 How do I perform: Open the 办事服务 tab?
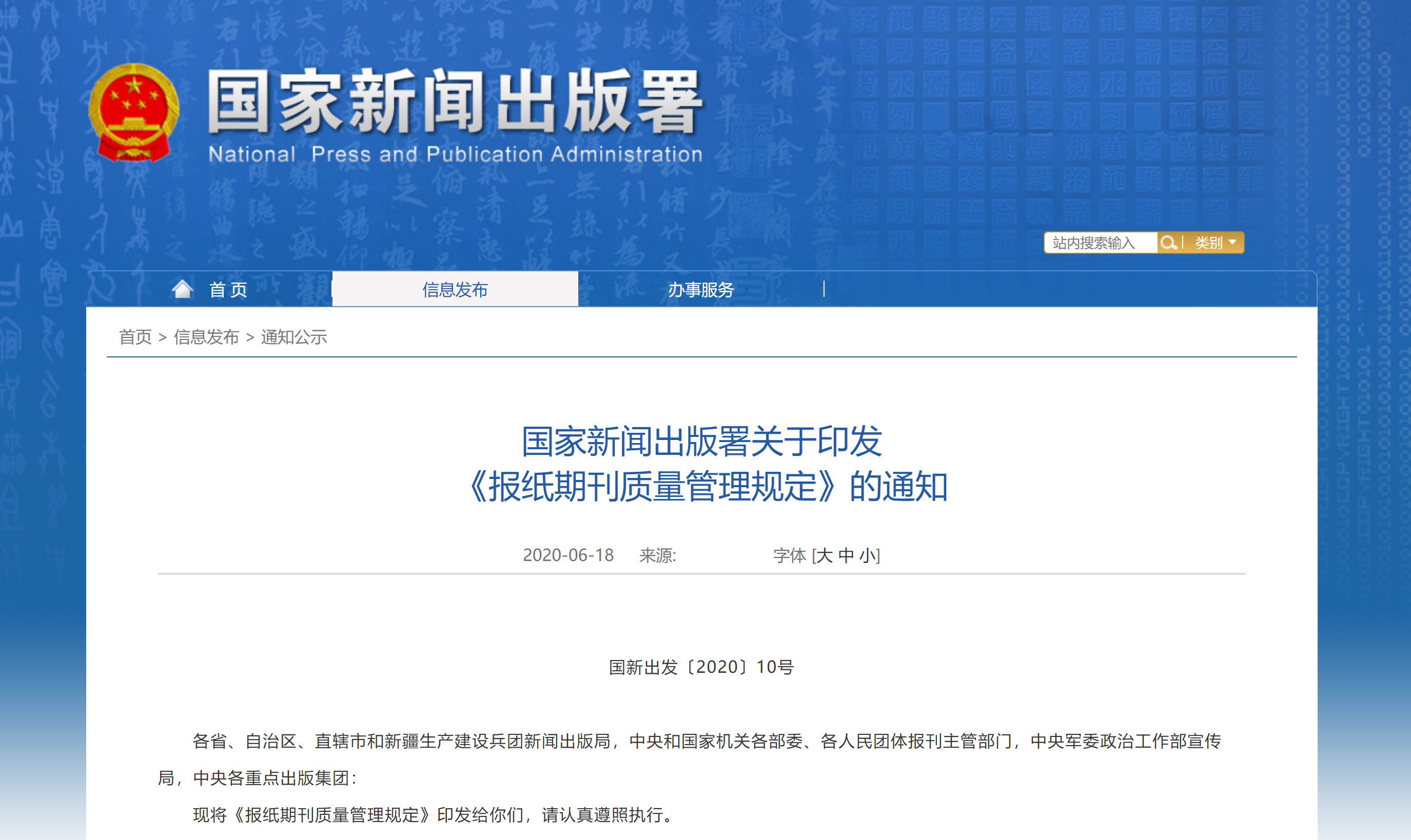coord(700,290)
